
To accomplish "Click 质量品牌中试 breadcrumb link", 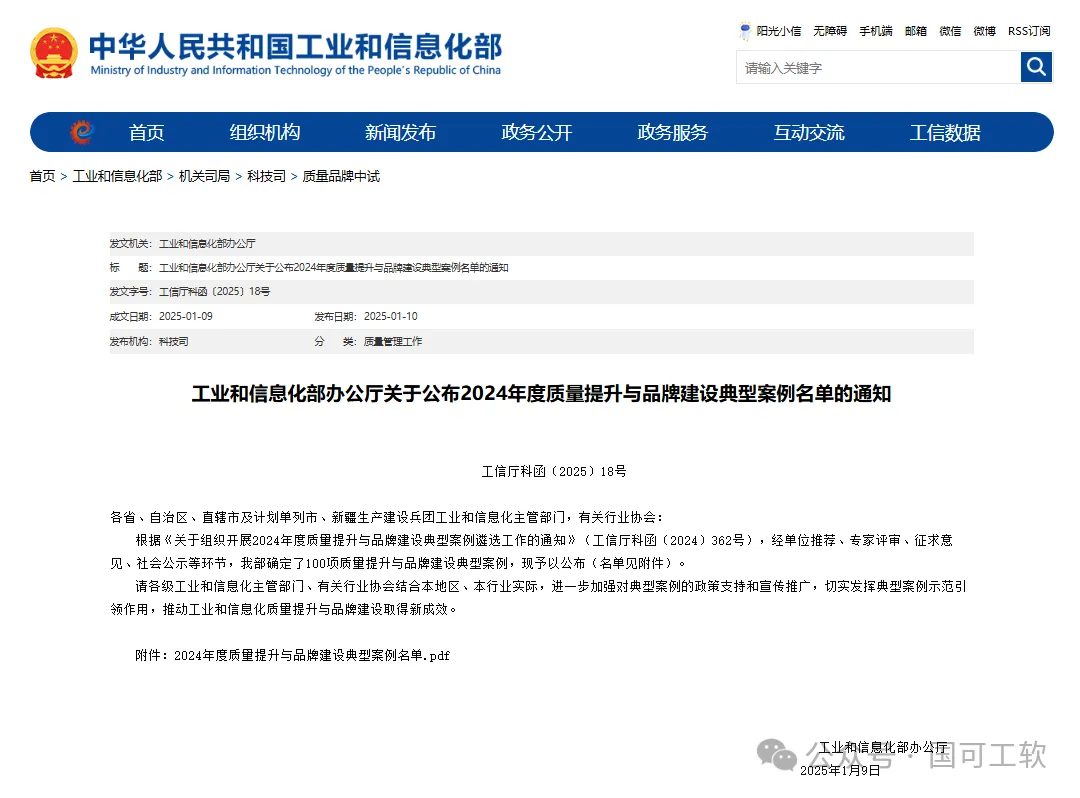I will [x=341, y=176].
